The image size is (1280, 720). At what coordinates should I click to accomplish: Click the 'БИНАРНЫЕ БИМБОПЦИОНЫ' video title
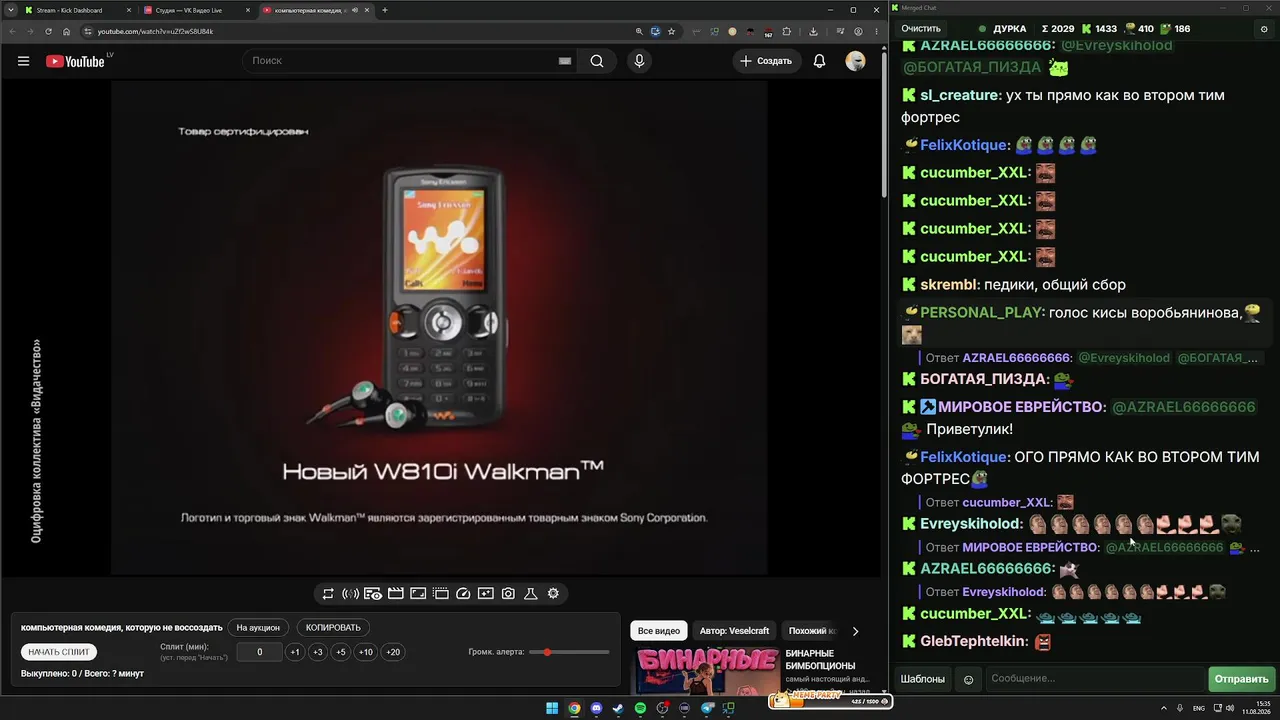820,659
